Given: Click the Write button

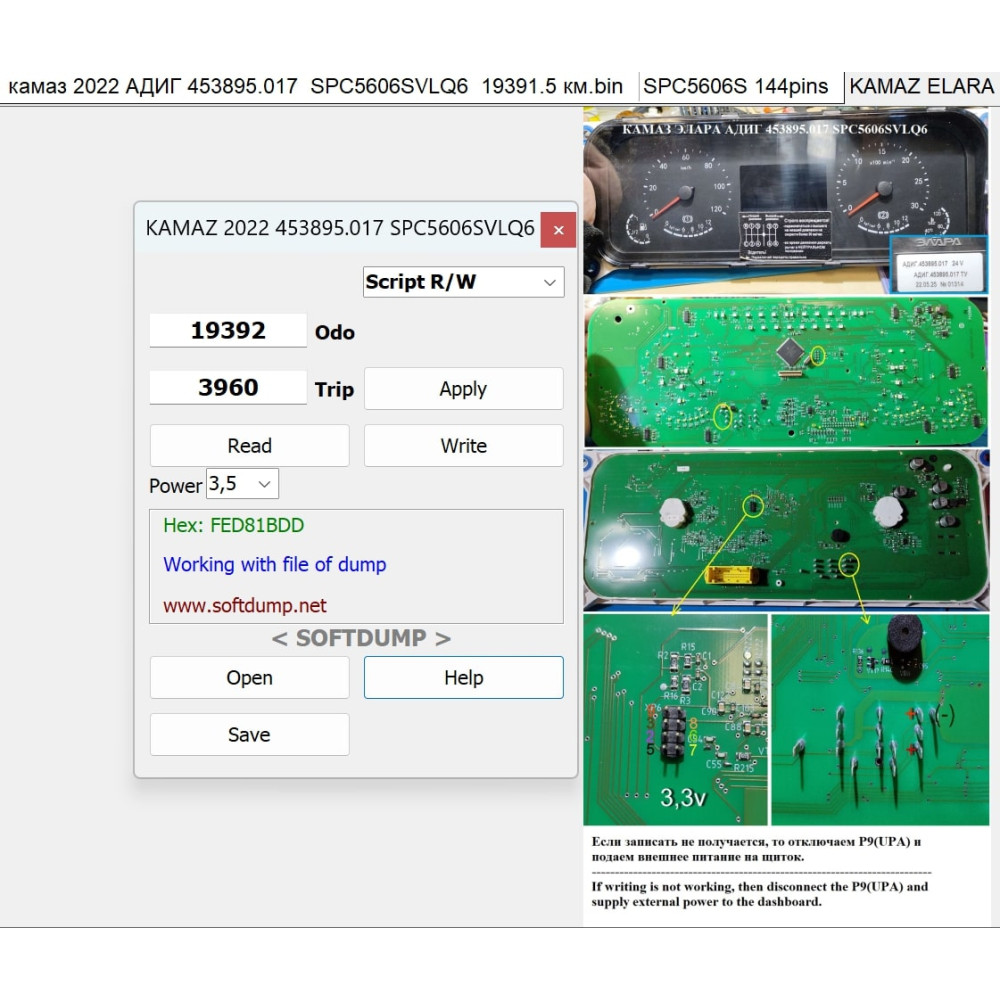Looking at the screenshot, I should [464, 445].
